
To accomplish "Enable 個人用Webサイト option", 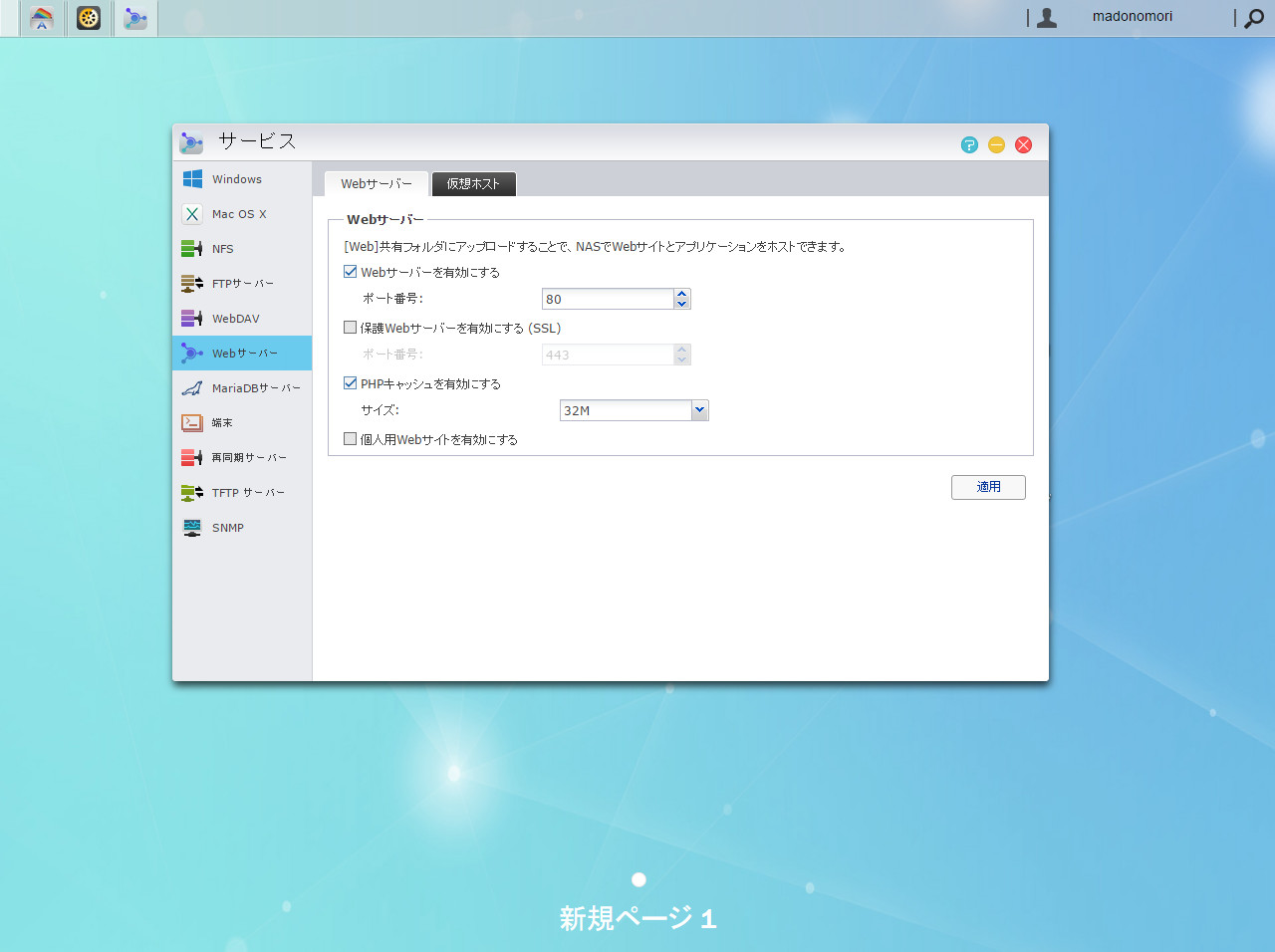I will (x=350, y=438).
